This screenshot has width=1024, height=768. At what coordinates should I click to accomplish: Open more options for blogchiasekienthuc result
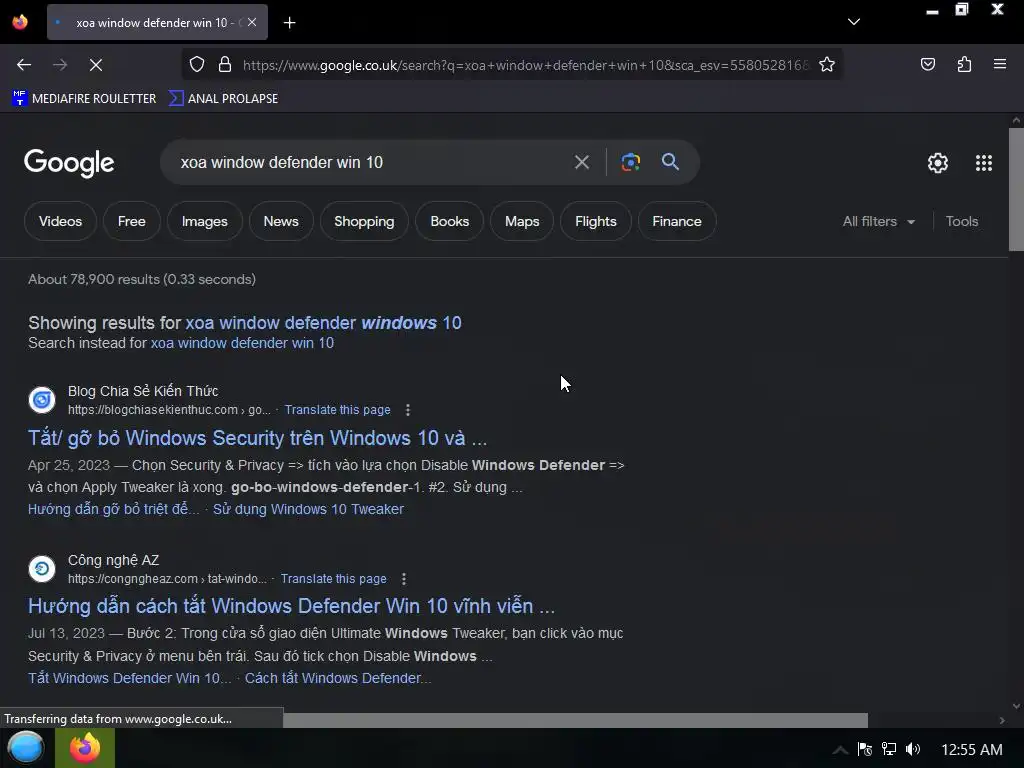click(408, 409)
